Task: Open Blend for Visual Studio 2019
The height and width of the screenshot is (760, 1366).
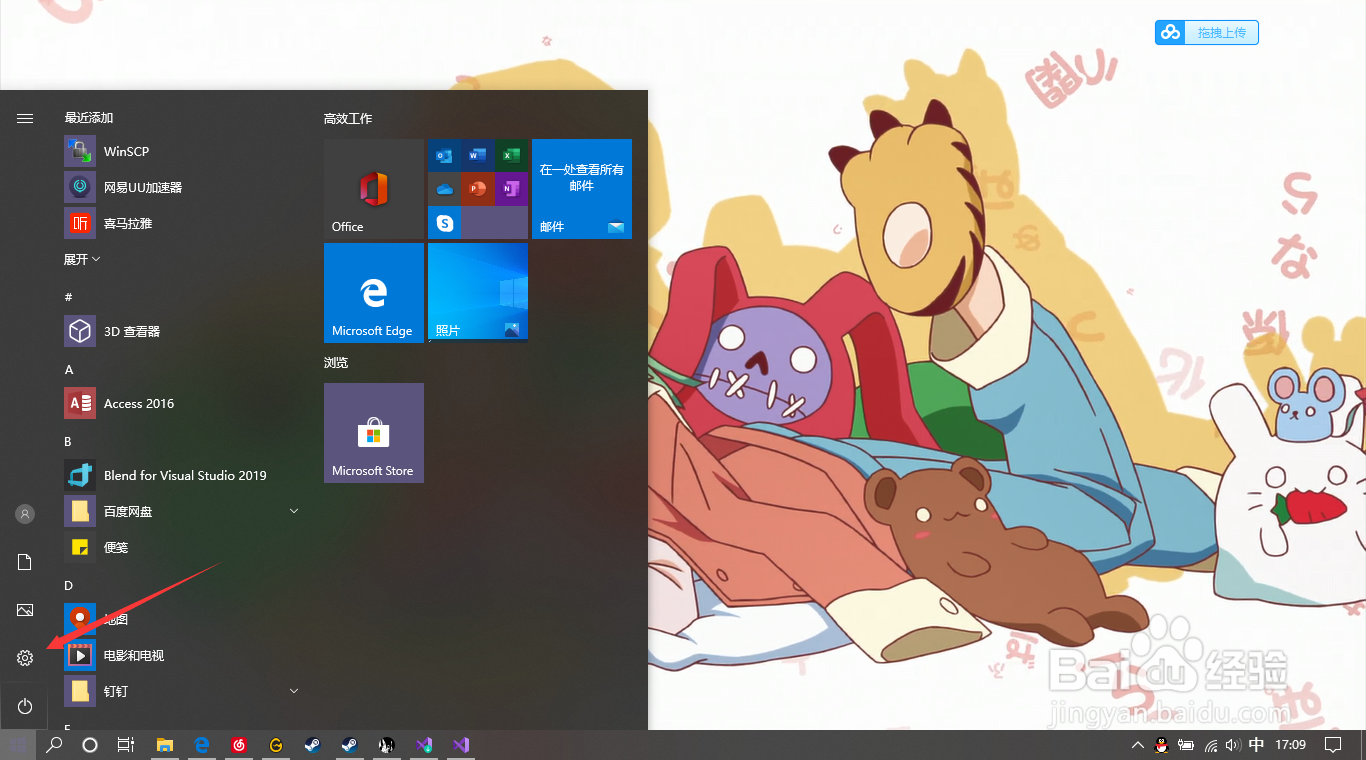Action: point(182,475)
